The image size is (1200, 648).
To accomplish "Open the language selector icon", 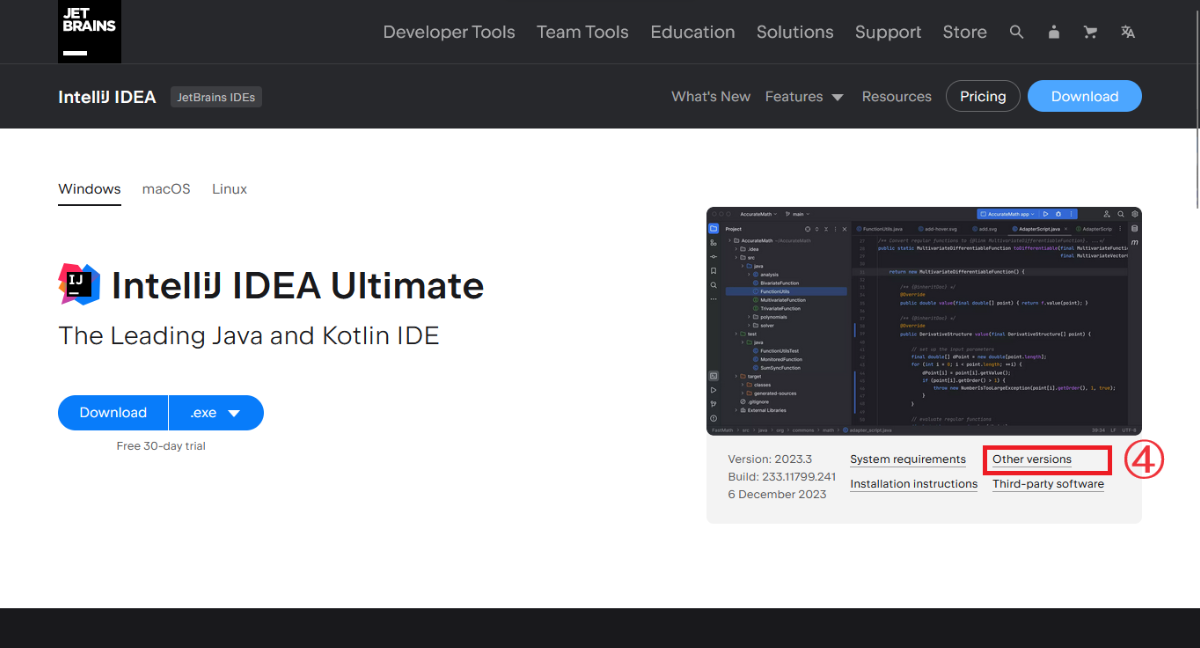I will point(1128,32).
